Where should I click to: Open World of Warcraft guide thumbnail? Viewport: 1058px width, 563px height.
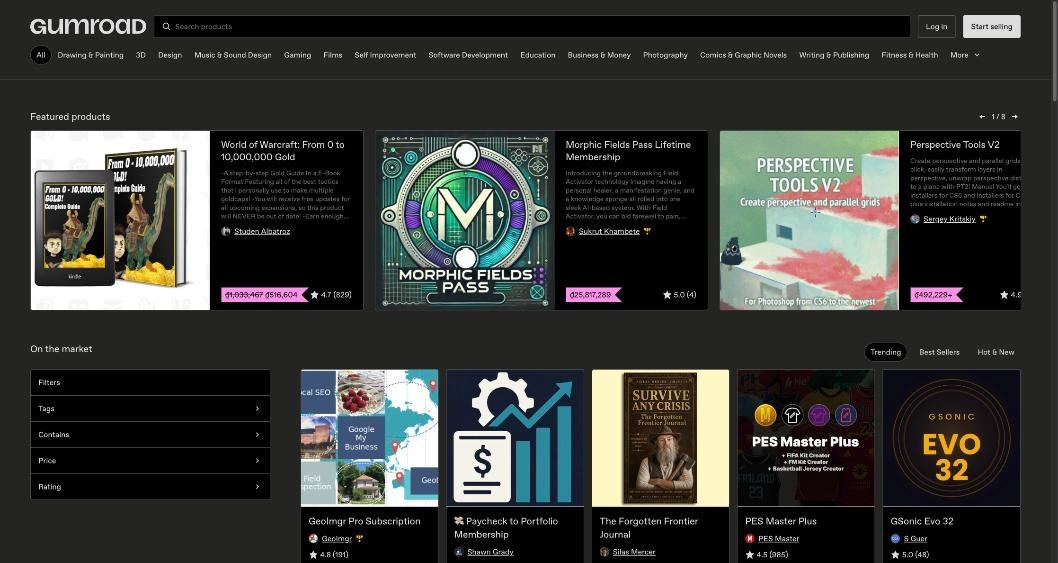120,220
